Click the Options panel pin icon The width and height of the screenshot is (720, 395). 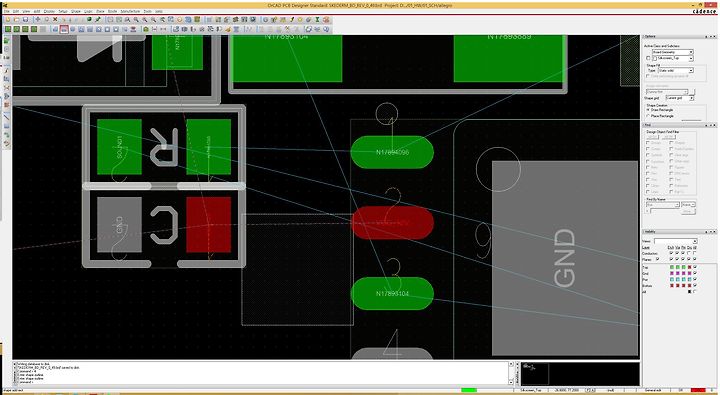[706, 37]
